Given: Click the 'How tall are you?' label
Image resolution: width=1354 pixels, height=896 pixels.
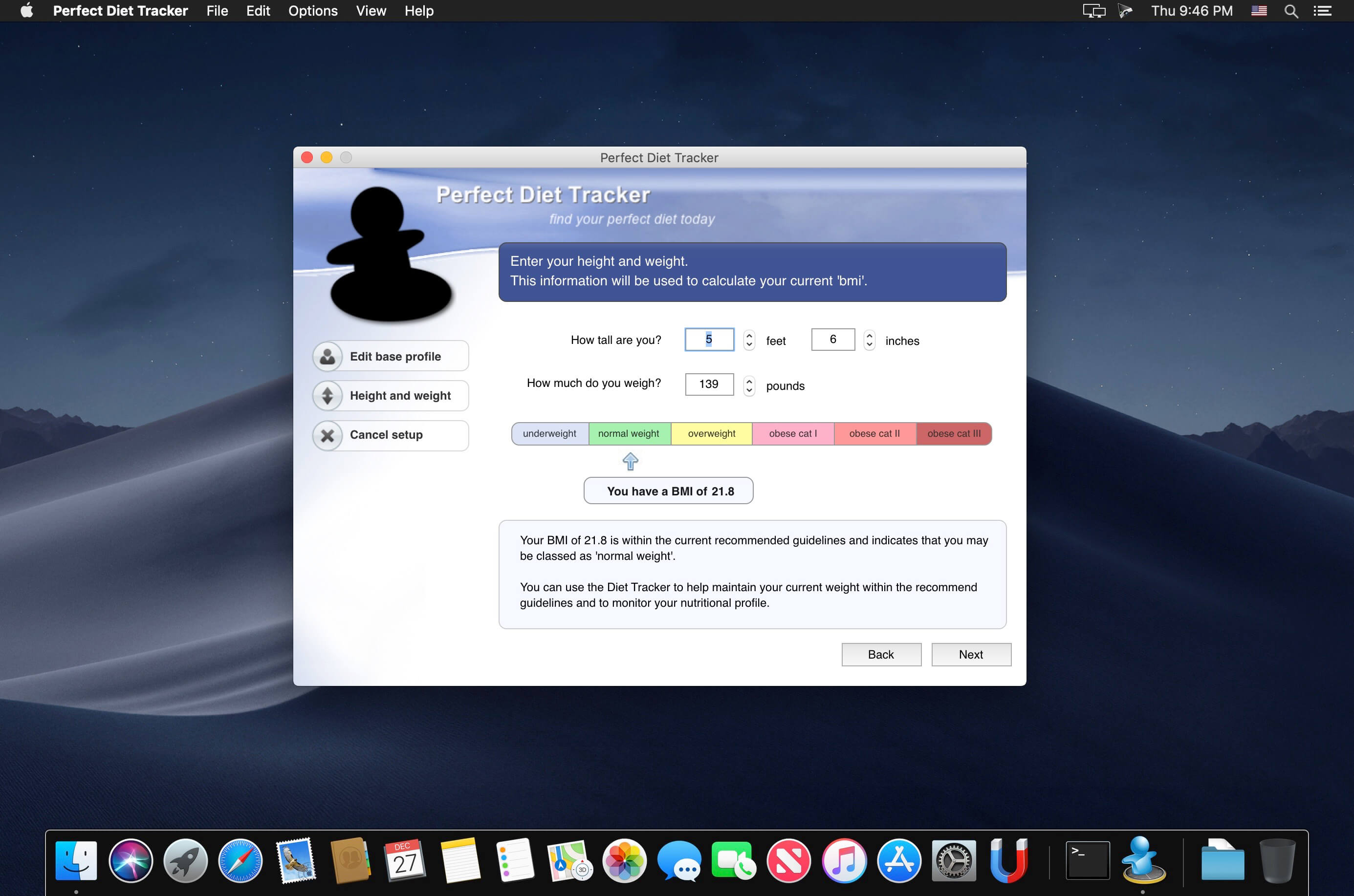Looking at the screenshot, I should click(616, 340).
